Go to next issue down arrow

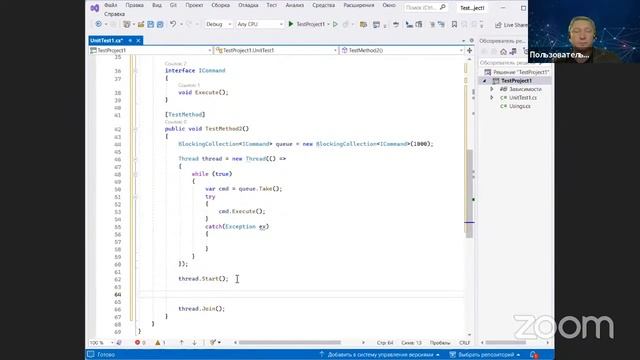pos(194,343)
